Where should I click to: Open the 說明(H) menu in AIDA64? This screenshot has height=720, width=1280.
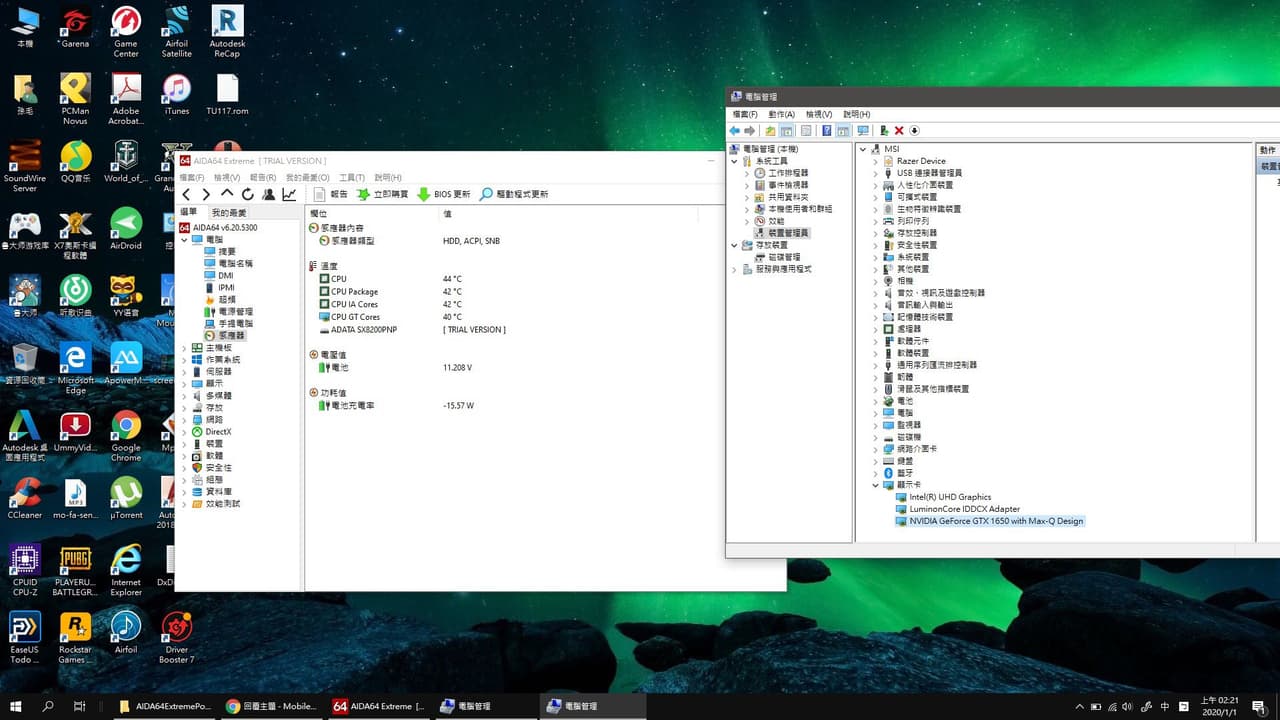[388, 178]
